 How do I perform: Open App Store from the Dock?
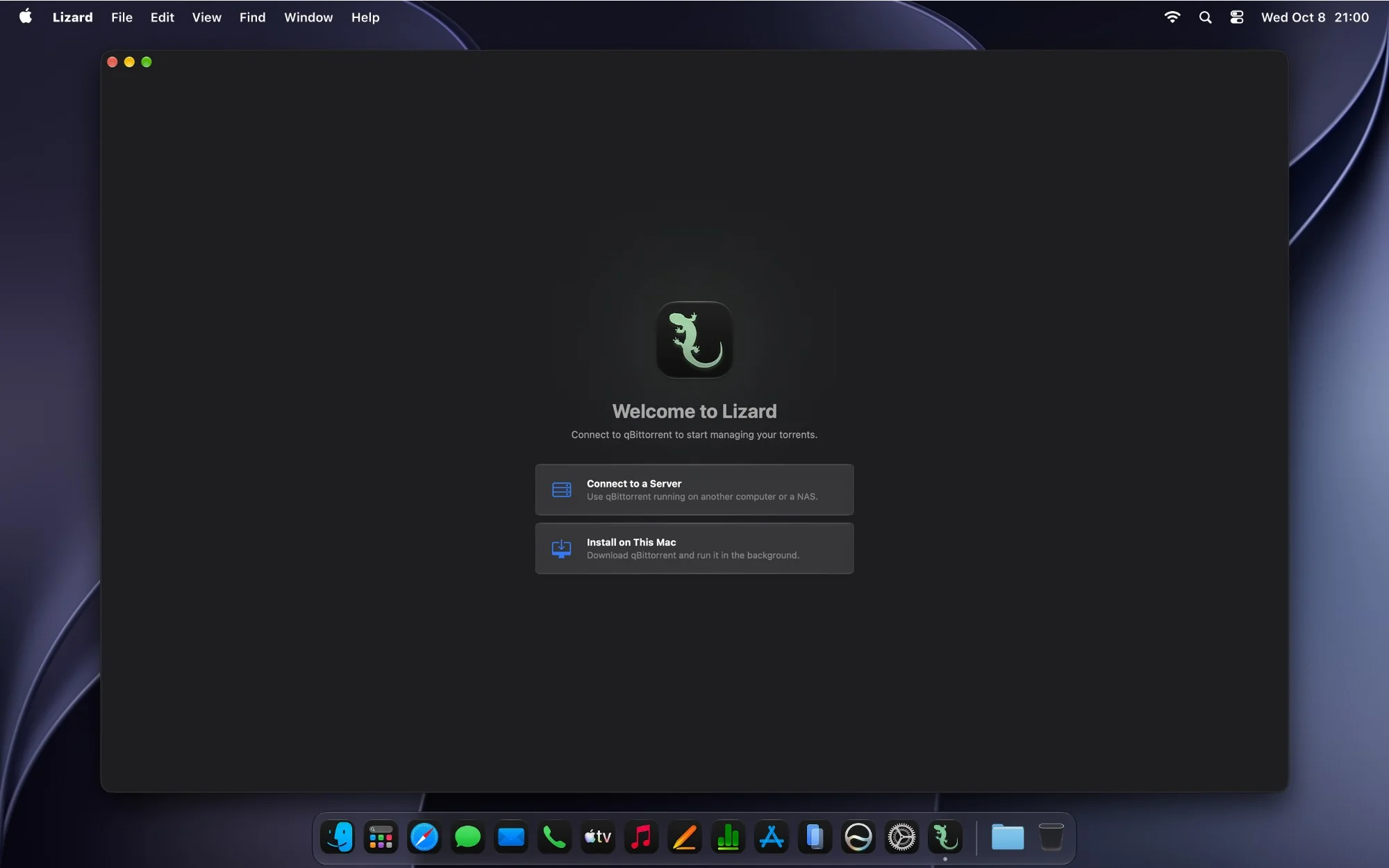772,837
